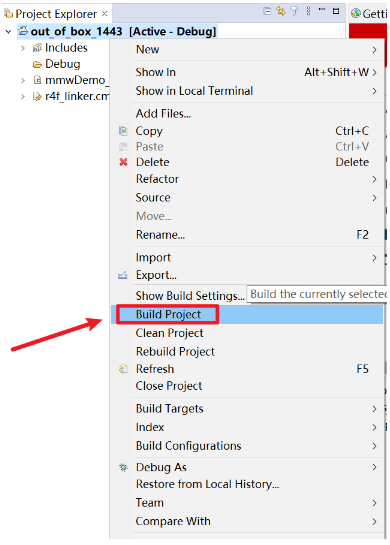390x545 pixels.
Task: Click Build Project in the context menu
Action: pos(247,315)
